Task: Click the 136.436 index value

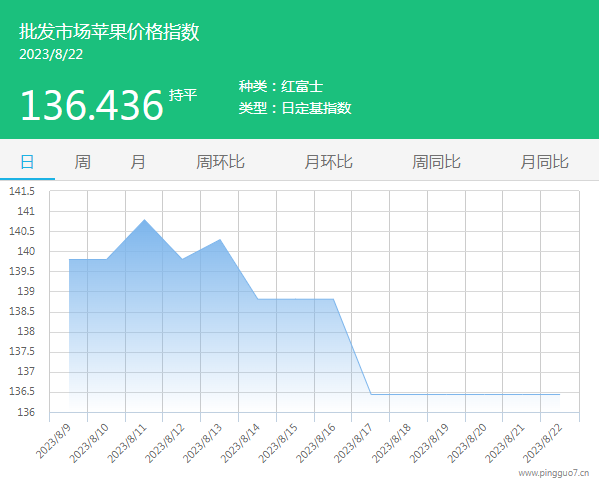Action: pyautogui.click(x=92, y=105)
